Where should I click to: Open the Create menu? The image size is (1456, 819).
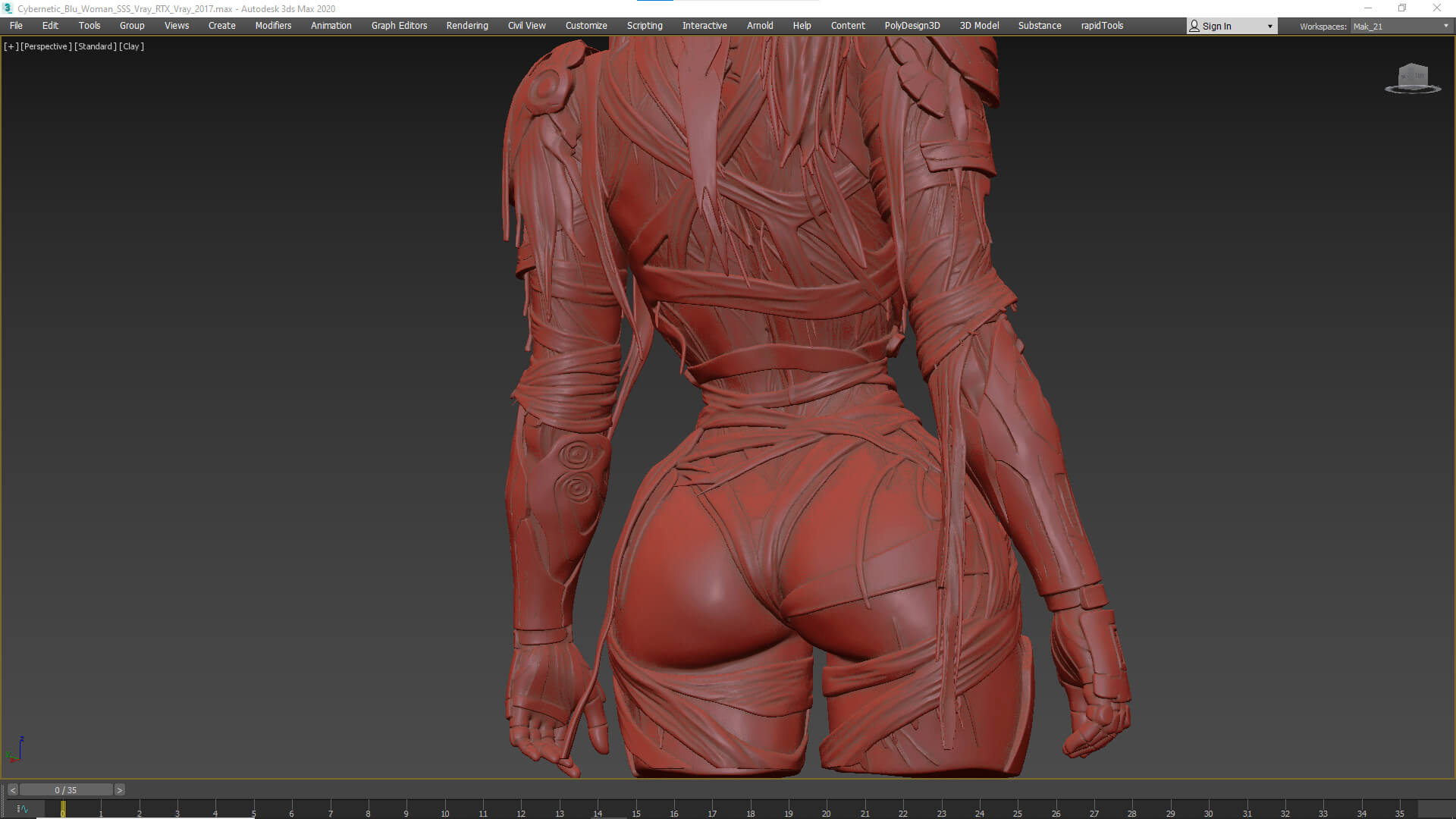click(222, 26)
